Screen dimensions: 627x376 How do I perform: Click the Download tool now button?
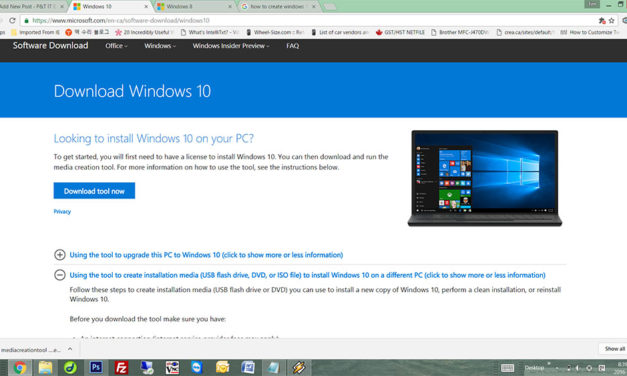coord(94,191)
